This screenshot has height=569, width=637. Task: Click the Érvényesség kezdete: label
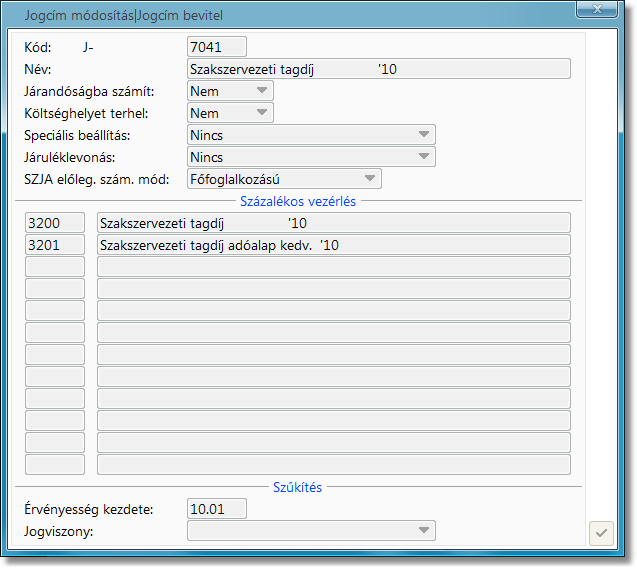coord(89,509)
